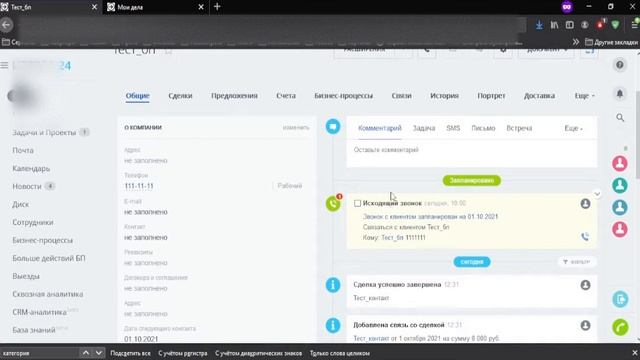Image resolution: width=640 pixels, height=360 pixels.
Task: Click the 'Запланировано' green label
Action: coord(471,180)
